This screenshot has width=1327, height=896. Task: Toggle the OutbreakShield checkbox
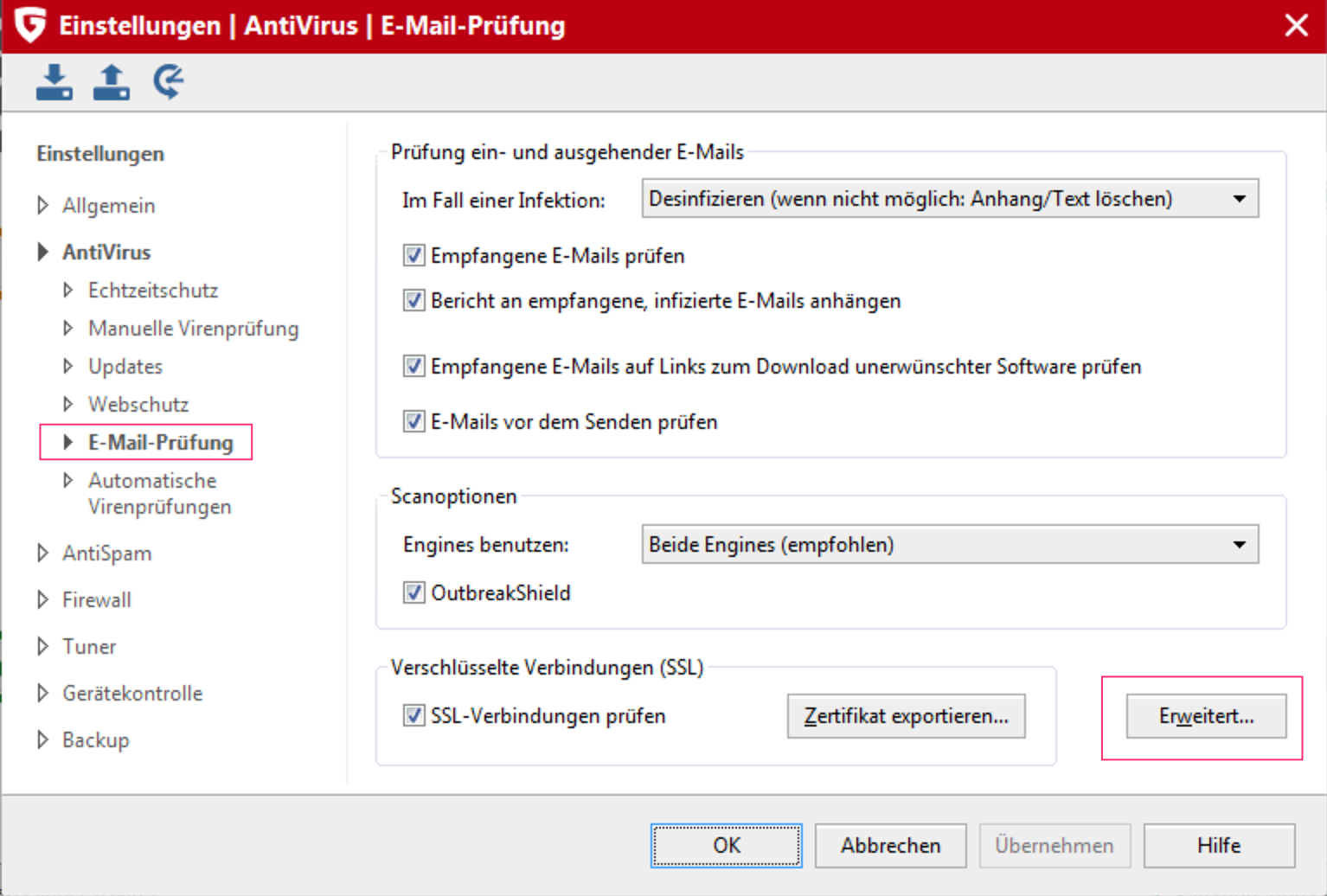pyautogui.click(x=413, y=592)
